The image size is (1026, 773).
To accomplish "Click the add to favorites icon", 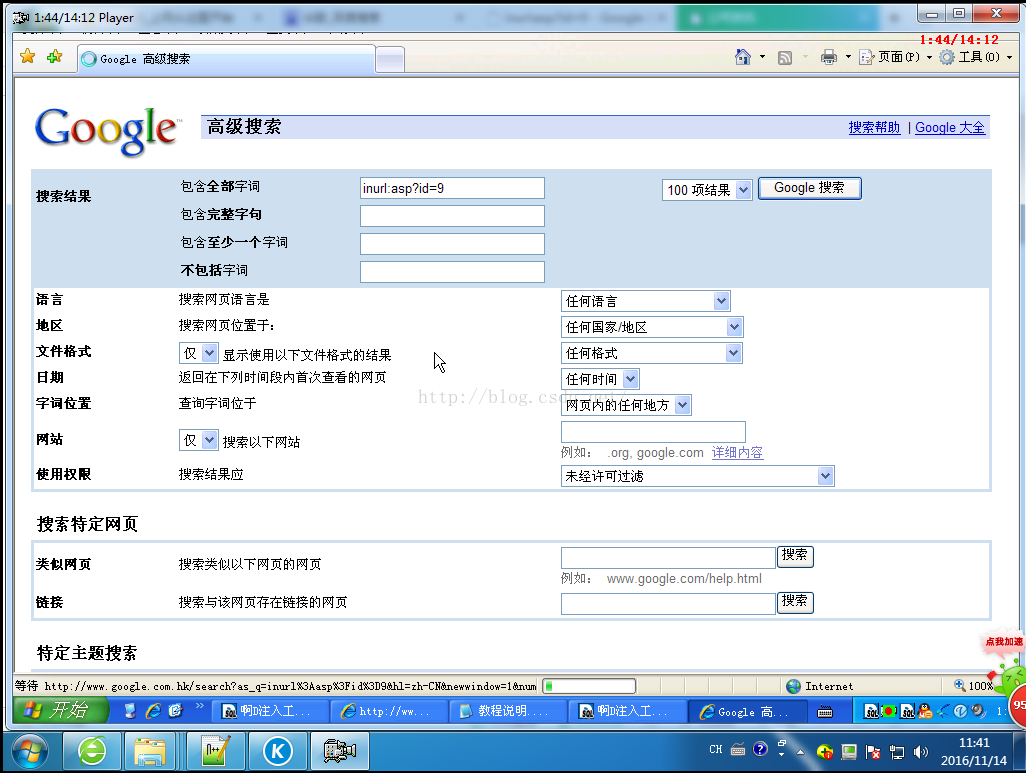I will [x=54, y=57].
